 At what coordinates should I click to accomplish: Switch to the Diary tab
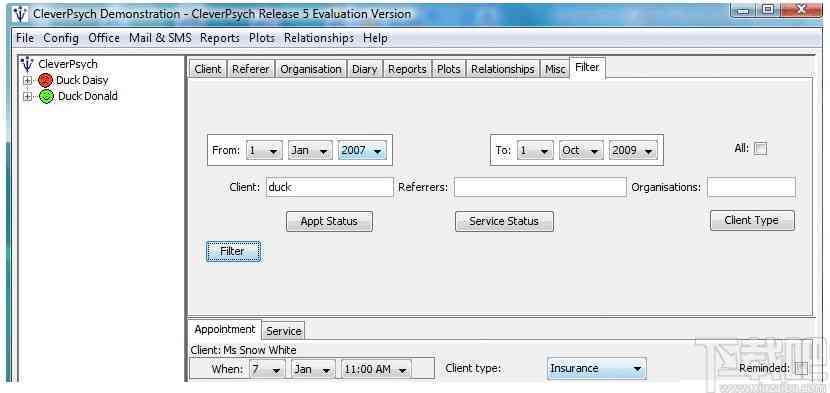(x=365, y=69)
